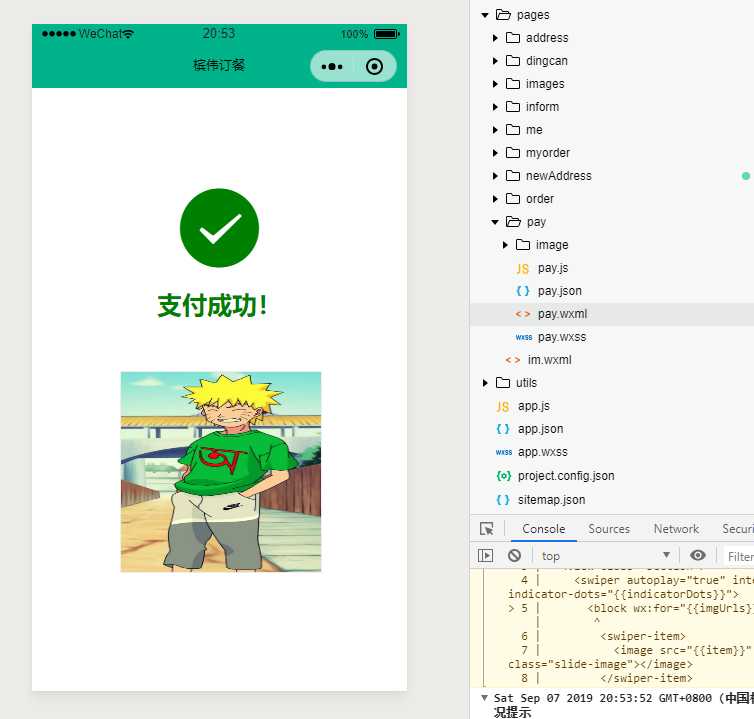The width and height of the screenshot is (754, 719).
Task: Expand the order folder arrow
Action: (x=495, y=199)
